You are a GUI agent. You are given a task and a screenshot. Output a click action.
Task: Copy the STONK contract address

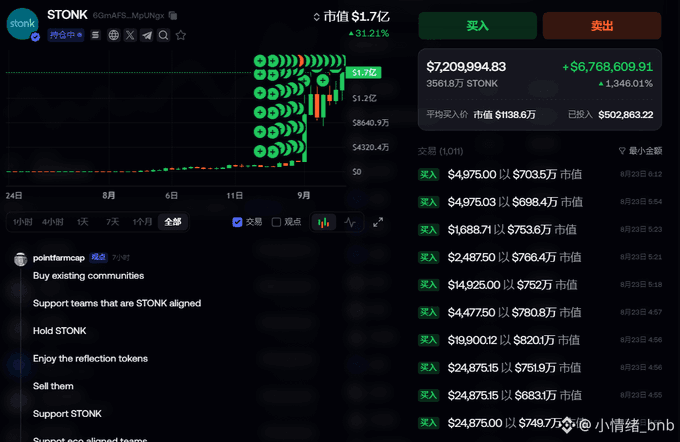pos(173,16)
